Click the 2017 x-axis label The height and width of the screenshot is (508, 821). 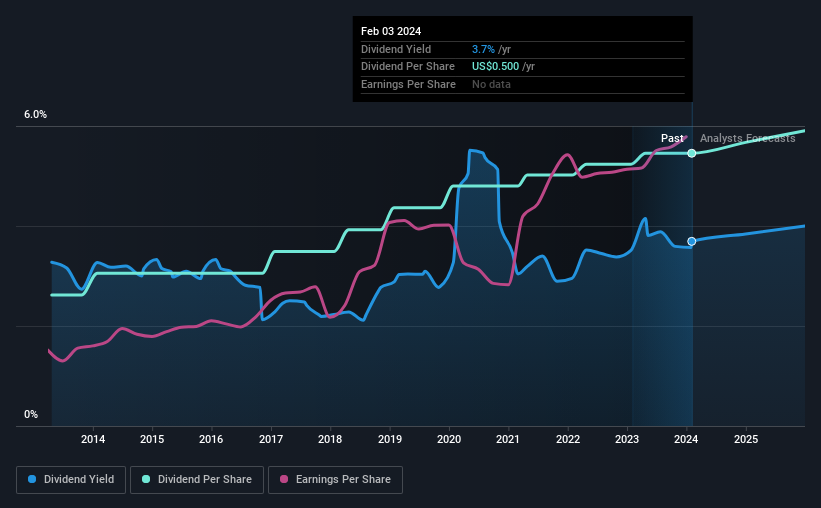click(271, 439)
